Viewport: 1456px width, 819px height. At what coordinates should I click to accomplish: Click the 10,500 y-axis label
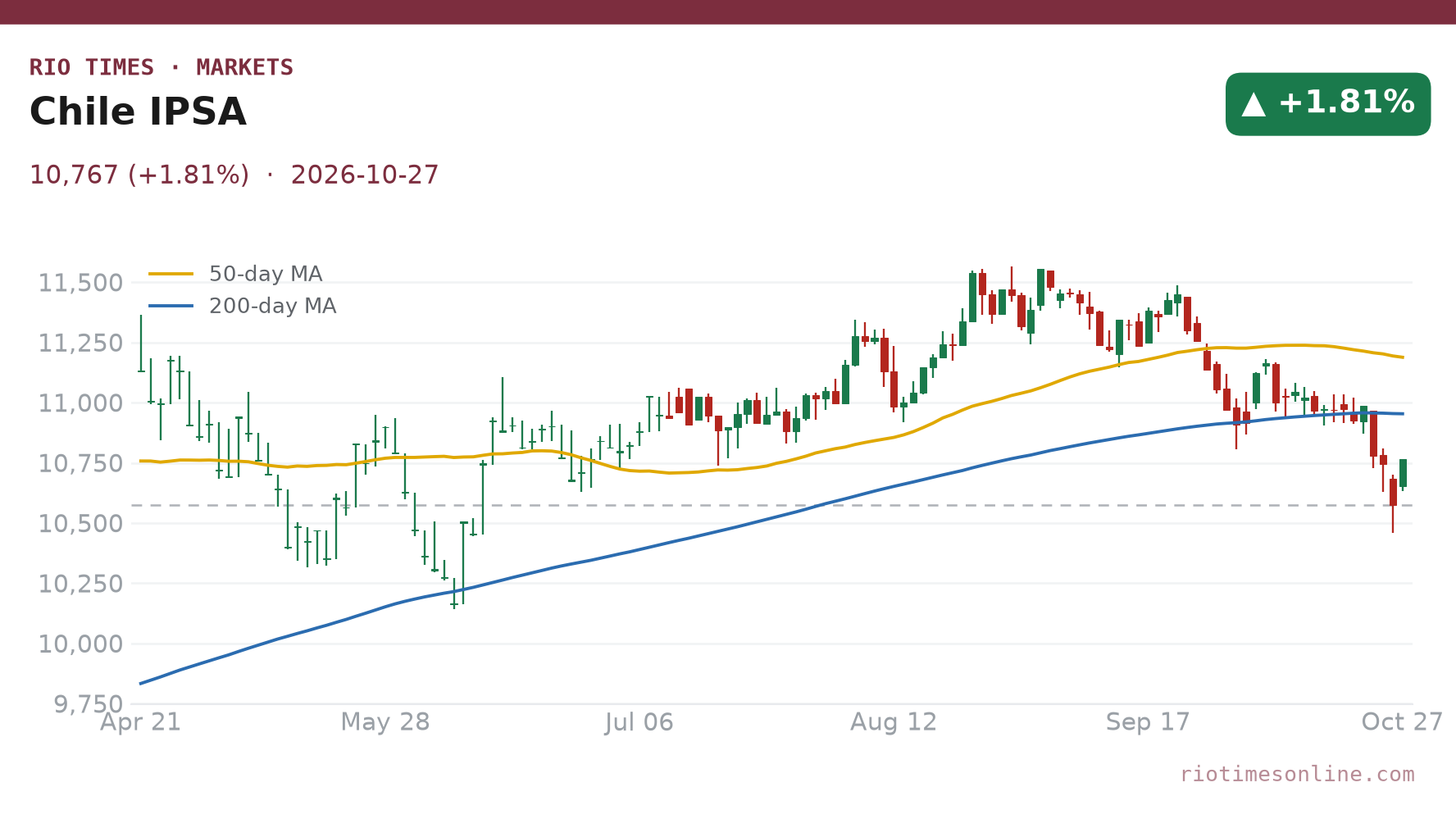coord(81,523)
